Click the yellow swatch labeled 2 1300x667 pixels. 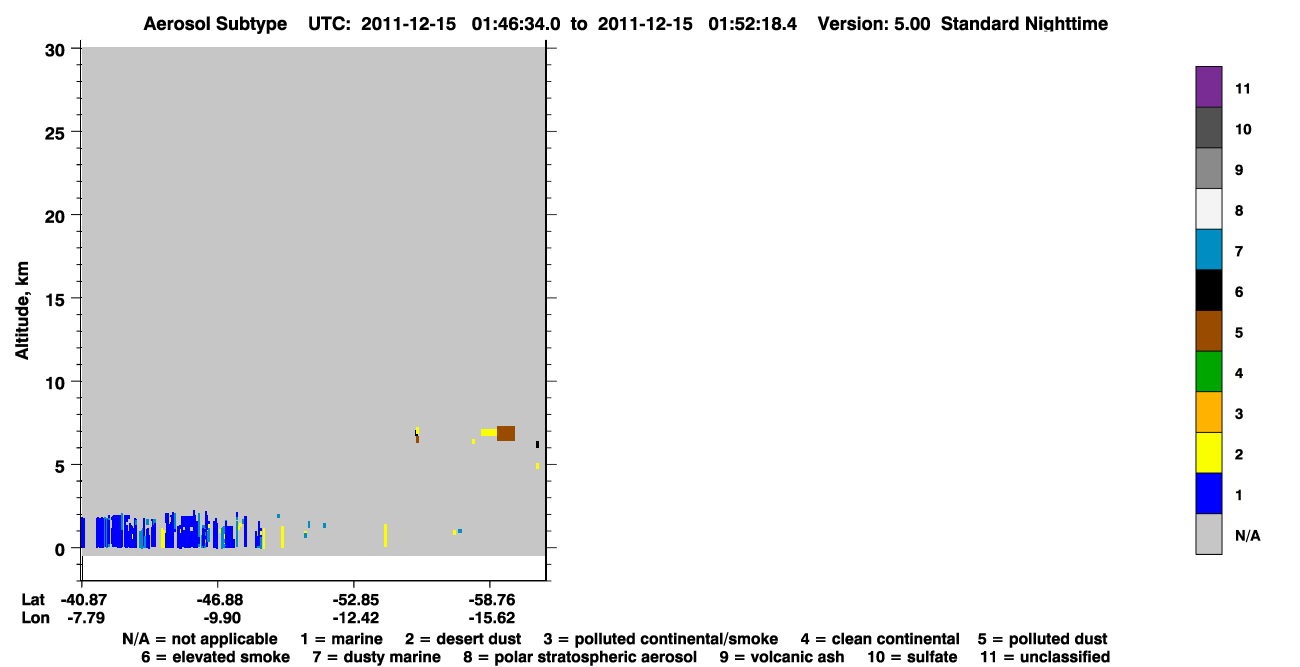tap(1208, 453)
